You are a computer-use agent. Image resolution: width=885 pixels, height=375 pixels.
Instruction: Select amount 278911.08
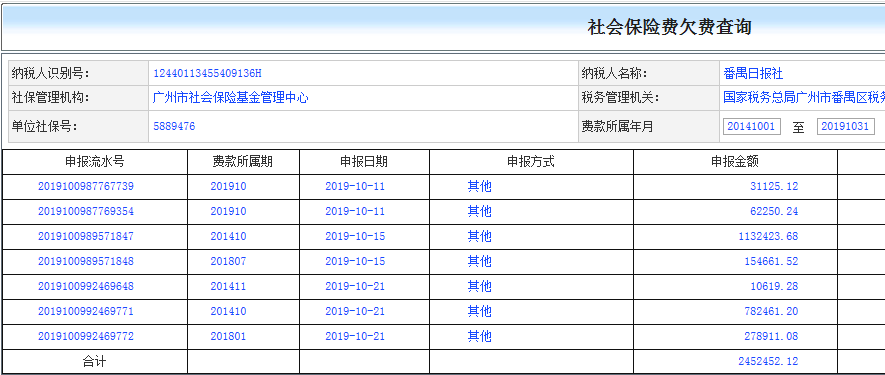coord(771,336)
